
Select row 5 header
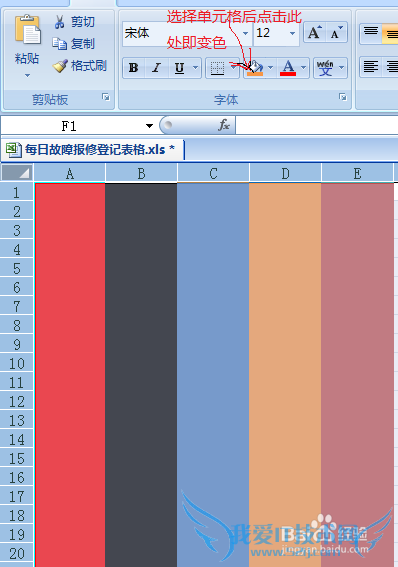pyautogui.click(x=17, y=268)
